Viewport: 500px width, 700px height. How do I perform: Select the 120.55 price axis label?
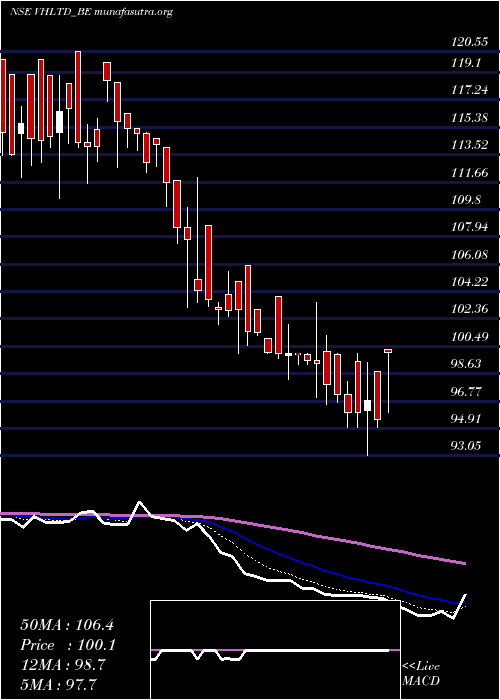pos(468,42)
